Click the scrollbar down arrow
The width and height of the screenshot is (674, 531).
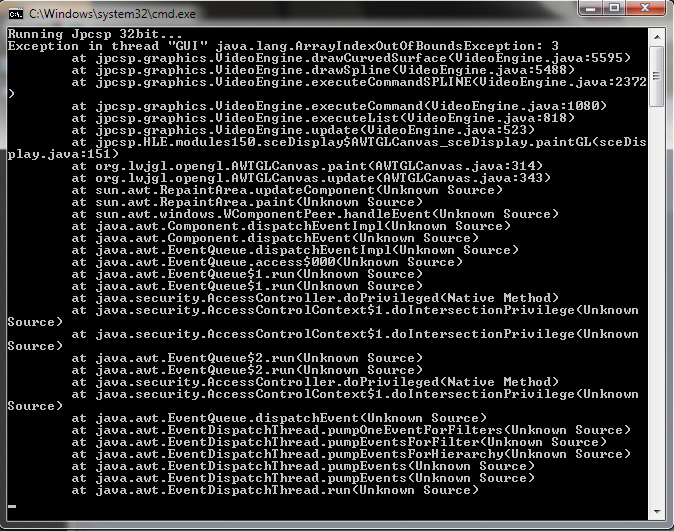657,512
